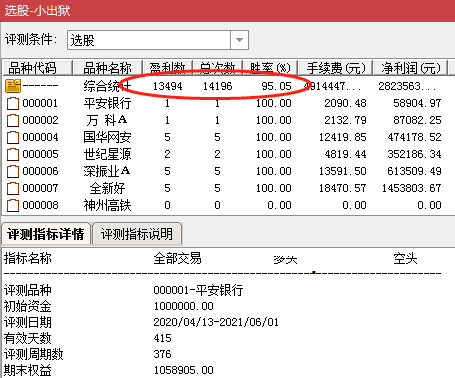455x378 pixels.
Task: Click 空头 column heading
Action: coord(405,258)
